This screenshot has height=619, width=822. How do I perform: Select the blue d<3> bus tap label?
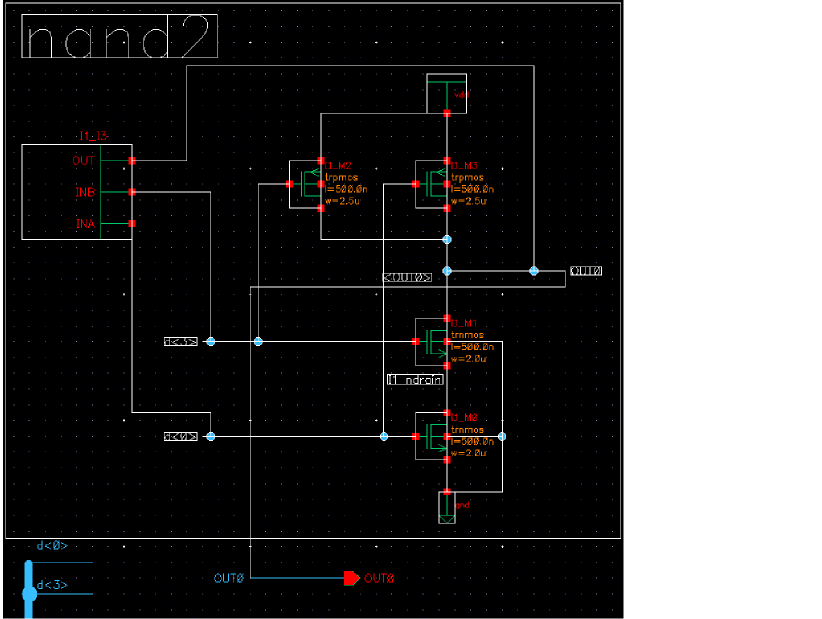tap(52, 585)
